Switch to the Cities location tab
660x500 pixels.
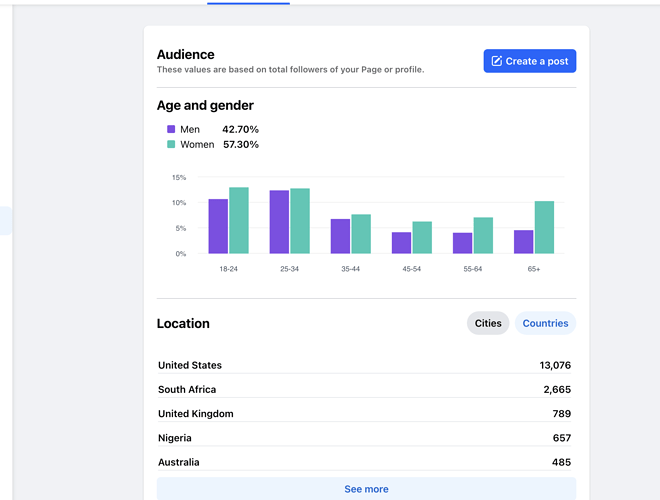click(x=488, y=323)
